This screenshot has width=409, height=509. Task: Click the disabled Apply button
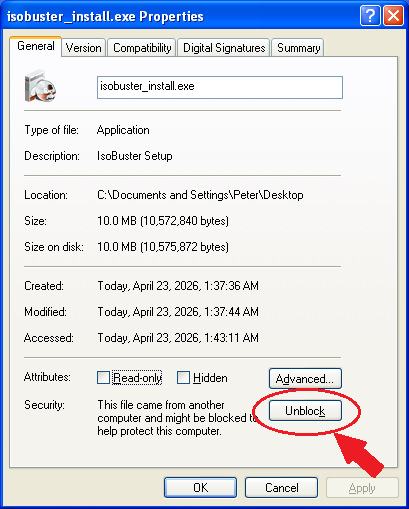(x=362, y=488)
